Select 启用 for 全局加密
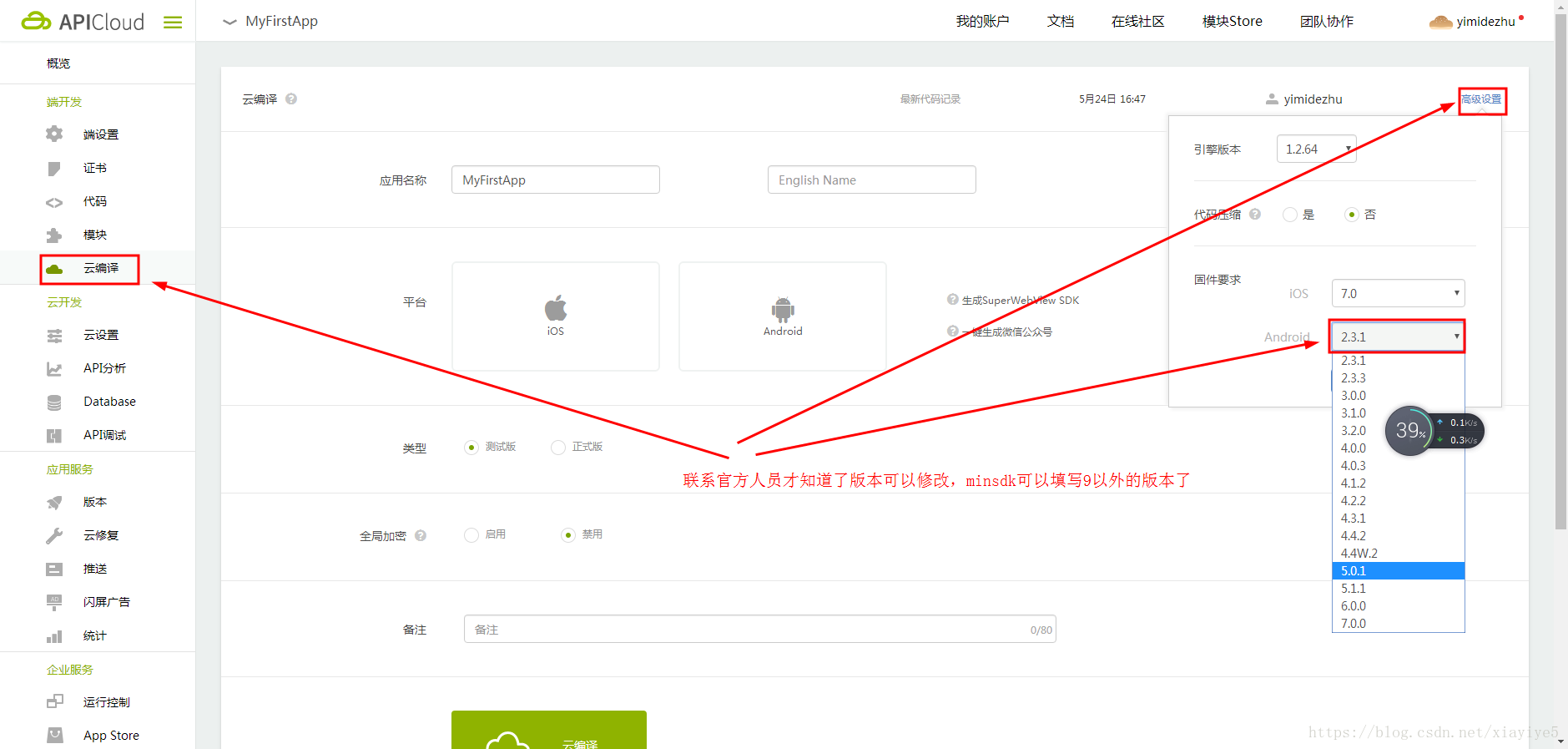Screen dimensions: 1568x749 471,534
